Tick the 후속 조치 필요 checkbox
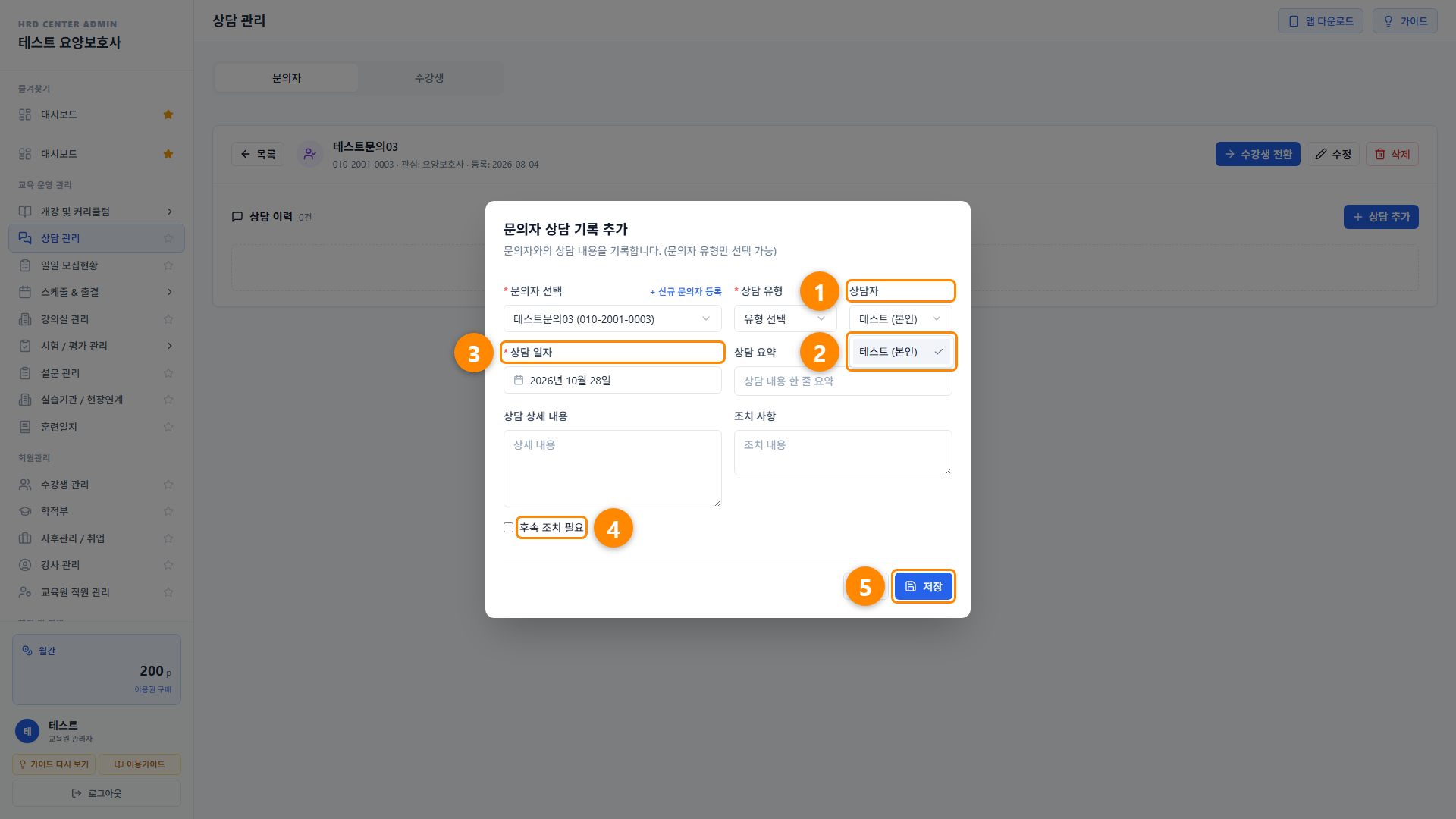This screenshot has width=1456, height=819. (x=508, y=528)
